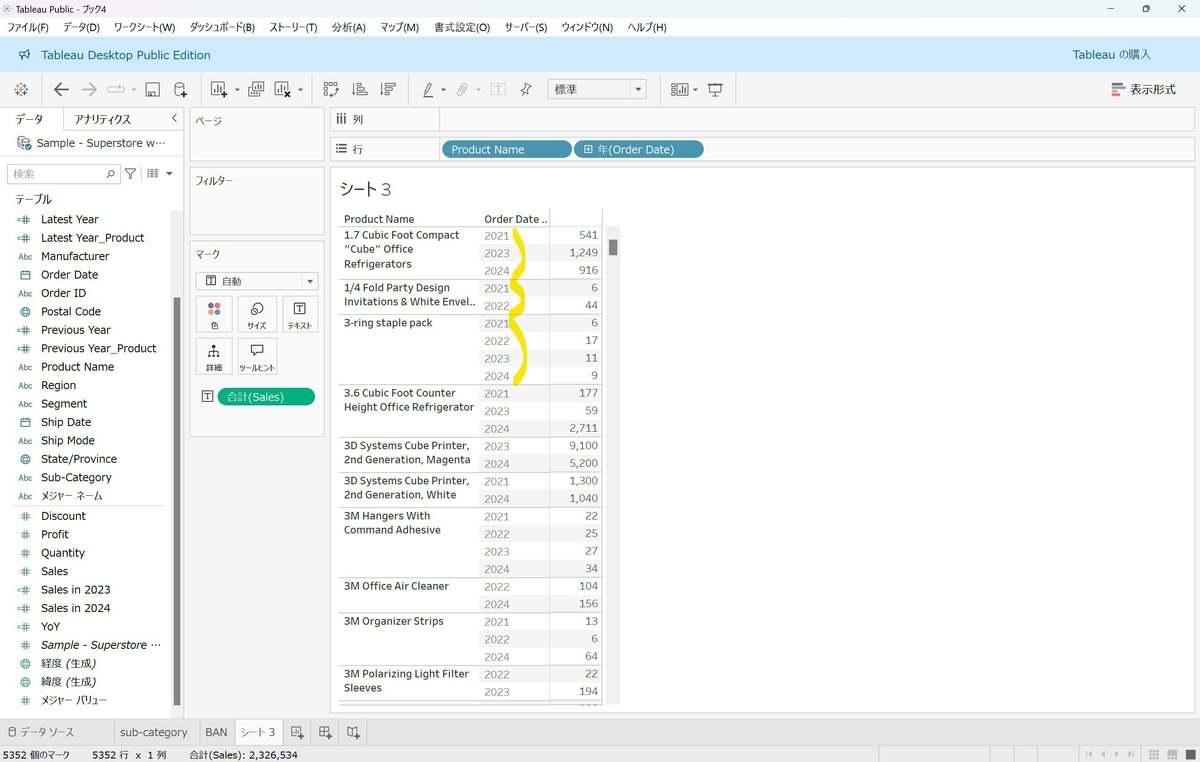Image resolution: width=1200 pixels, height=762 pixels.
Task: Click the redo forward arrow
Action: pos(89,90)
